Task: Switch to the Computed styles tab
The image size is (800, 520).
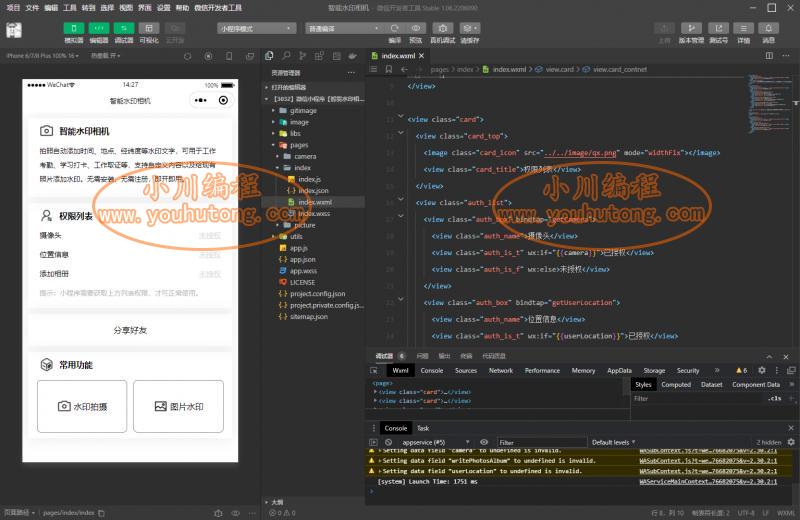Action: click(676, 385)
